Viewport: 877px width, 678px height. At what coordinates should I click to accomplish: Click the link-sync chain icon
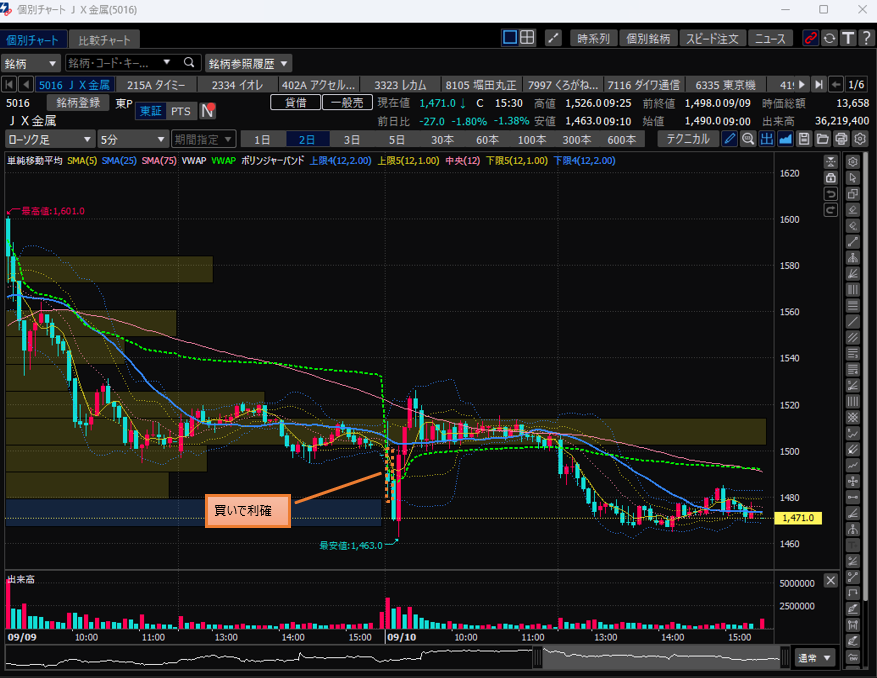click(810, 38)
